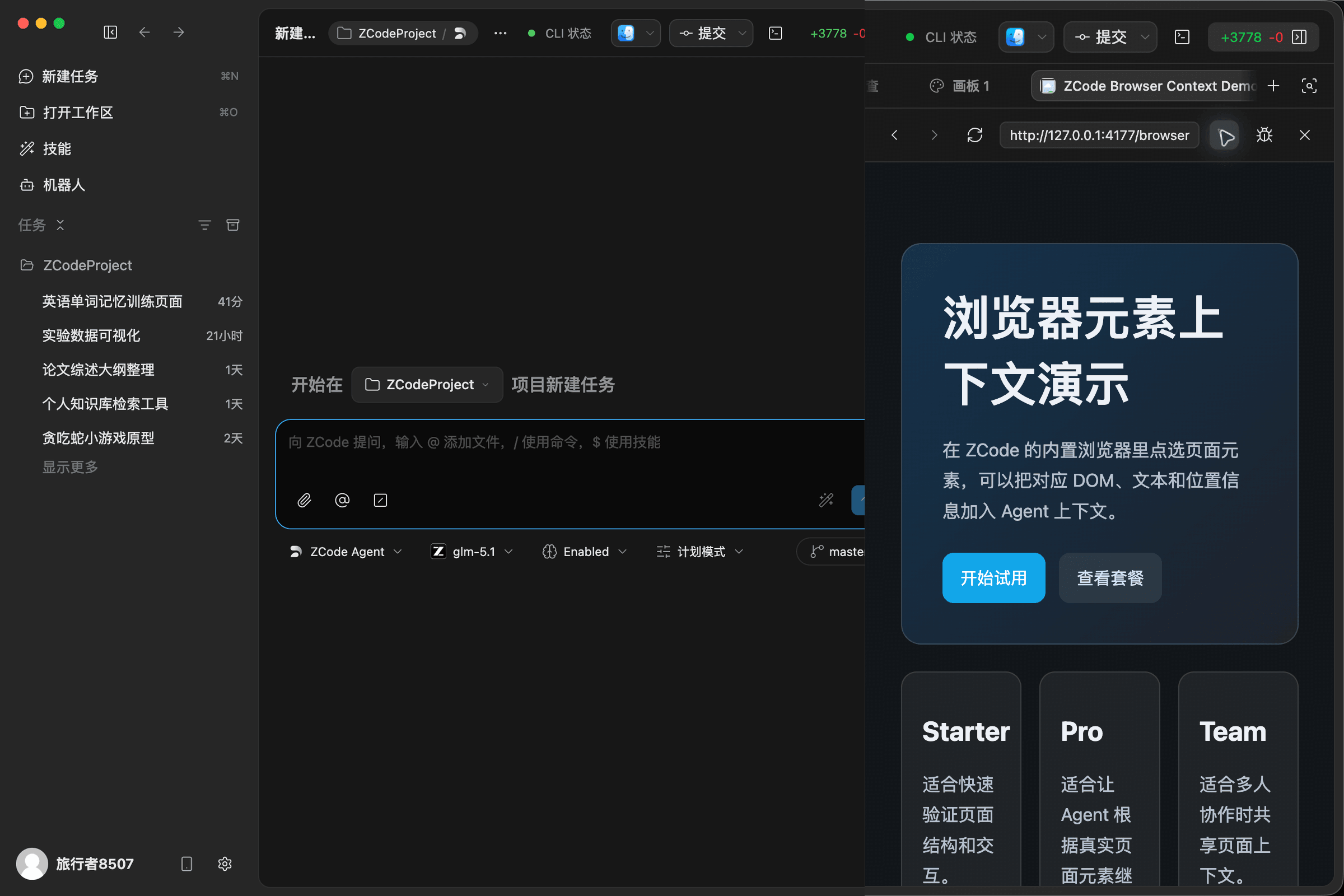Open 打开工作区 in the sidebar

click(x=129, y=112)
